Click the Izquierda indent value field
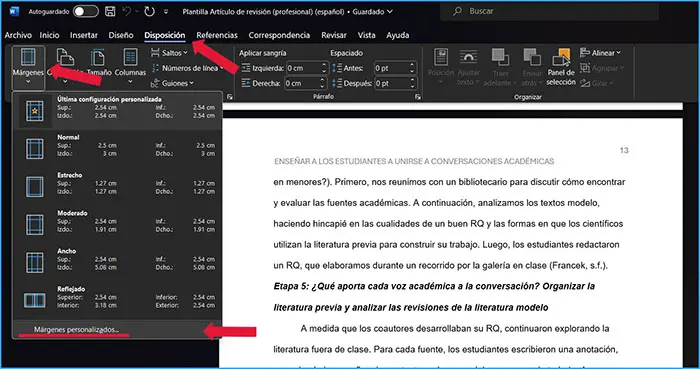This screenshot has height=369, width=700. pos(303,68)
